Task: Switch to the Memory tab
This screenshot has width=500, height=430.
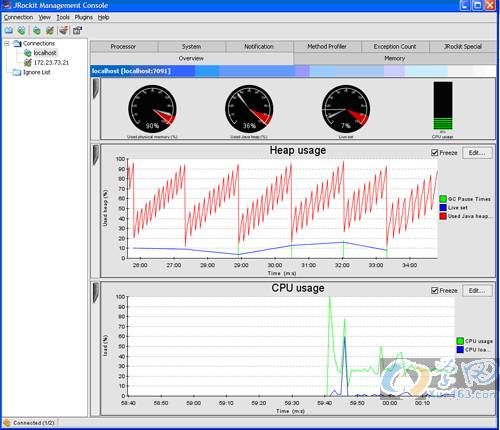Action: [x=394, y=58]
